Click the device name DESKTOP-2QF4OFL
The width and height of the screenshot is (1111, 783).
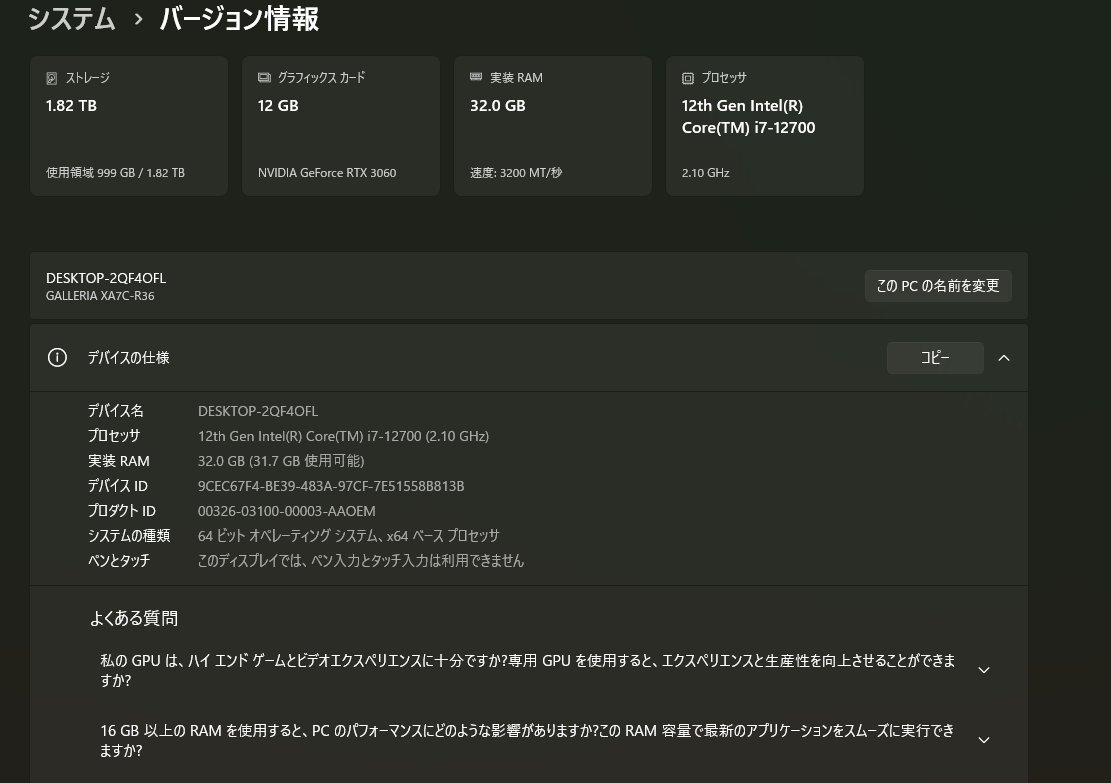[x=106, y=278]
